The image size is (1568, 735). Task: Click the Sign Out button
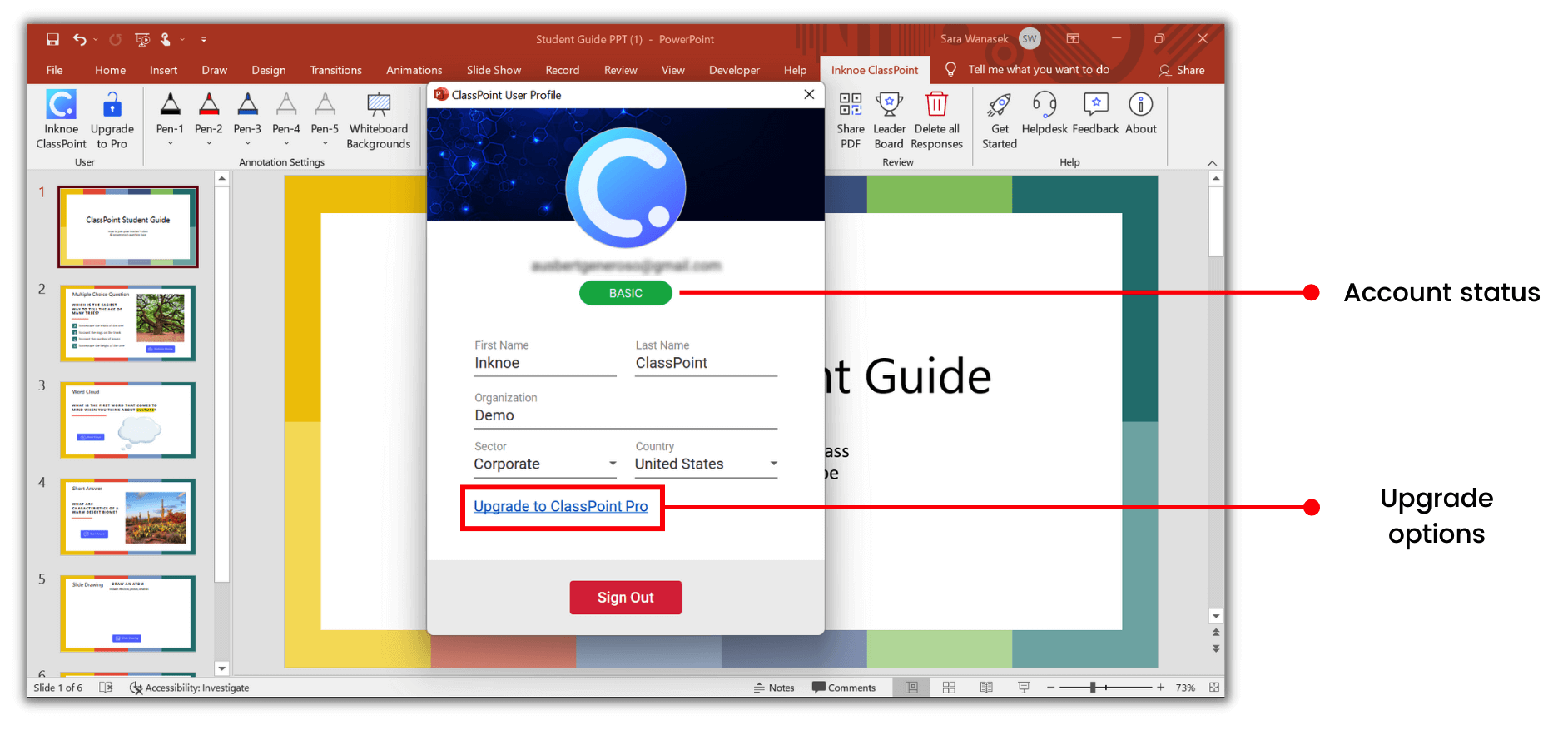(x=625, y=598)
